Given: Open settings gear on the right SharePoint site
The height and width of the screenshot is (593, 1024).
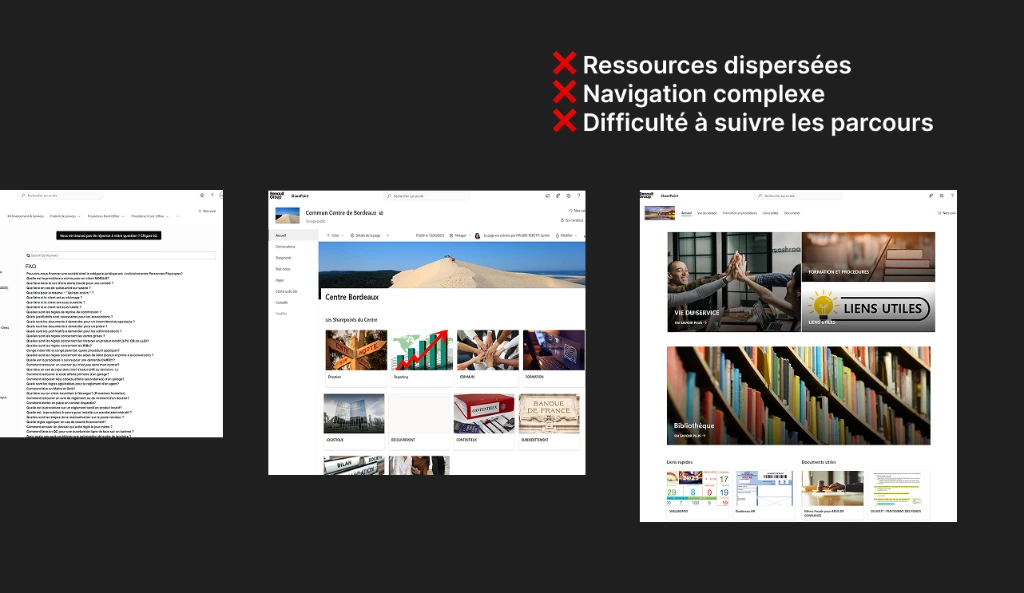Looking at the screenshot, I should (941, 196).
